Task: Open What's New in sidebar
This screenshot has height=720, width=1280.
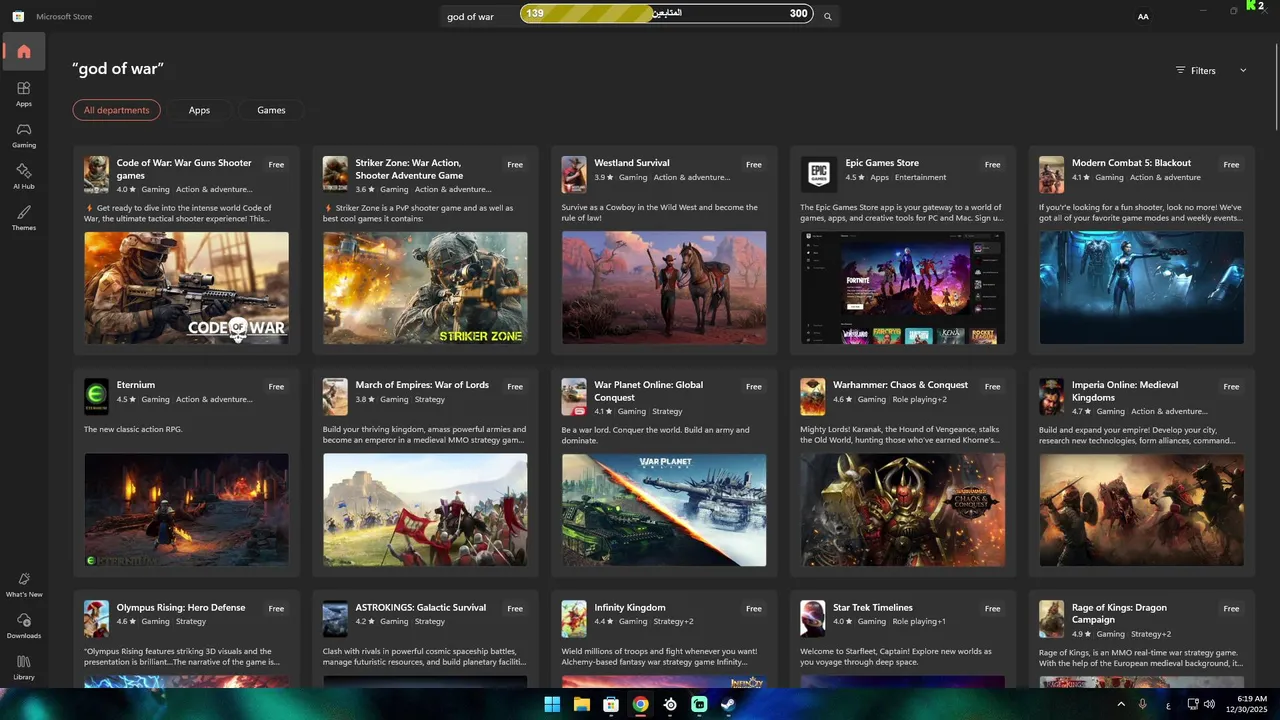Action: (x=24, y=584)
